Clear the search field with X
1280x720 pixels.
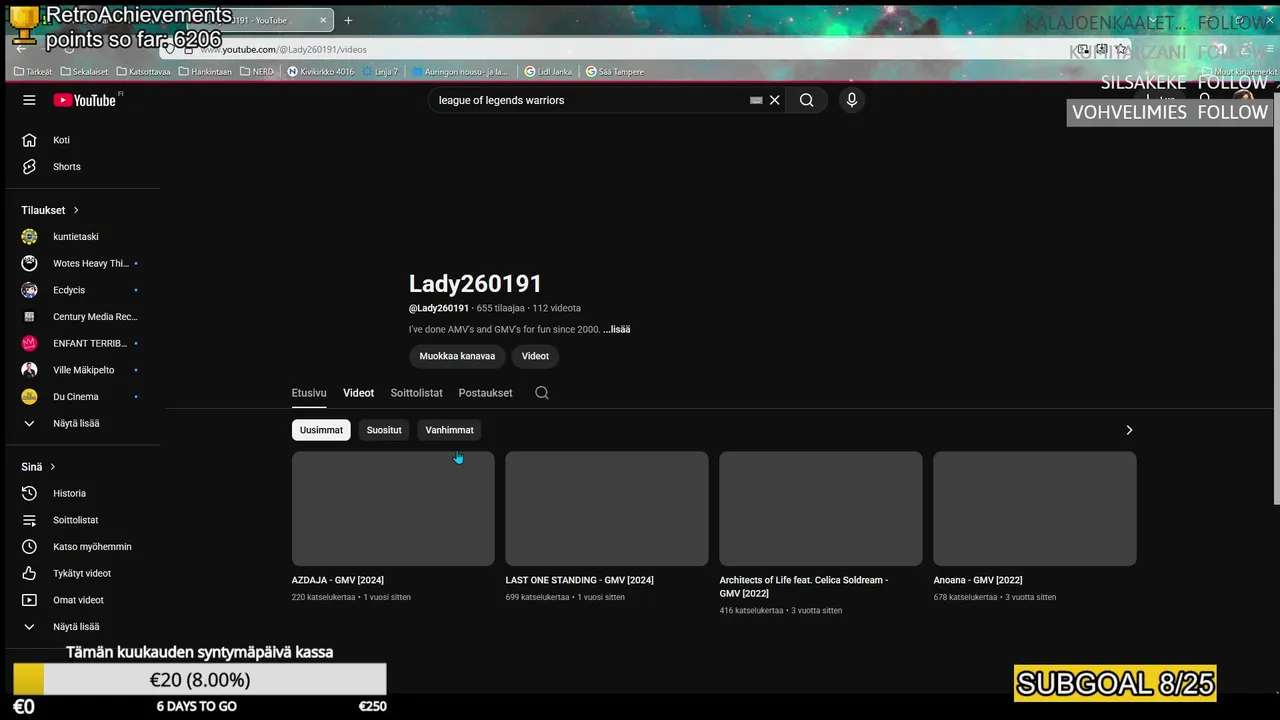pos(774,100)
